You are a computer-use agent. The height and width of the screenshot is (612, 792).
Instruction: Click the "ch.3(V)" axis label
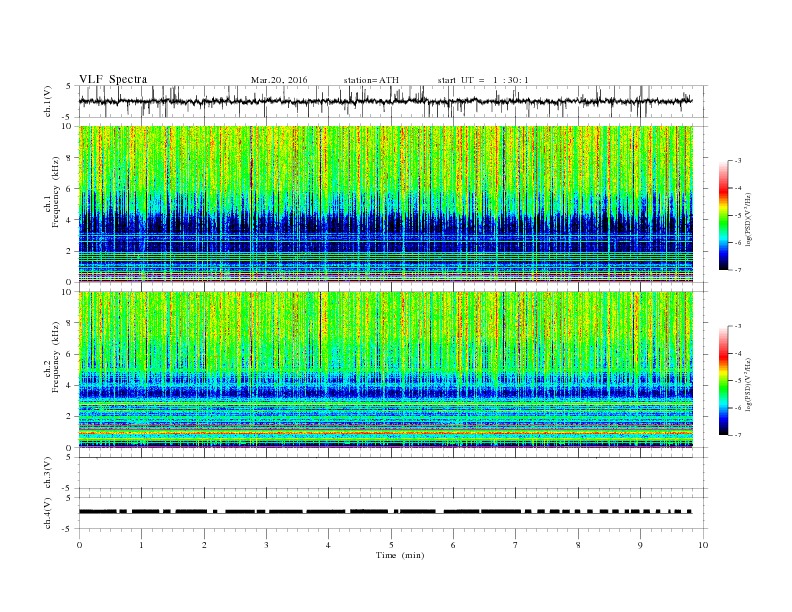pyautogui.click(x=48, y=473)
